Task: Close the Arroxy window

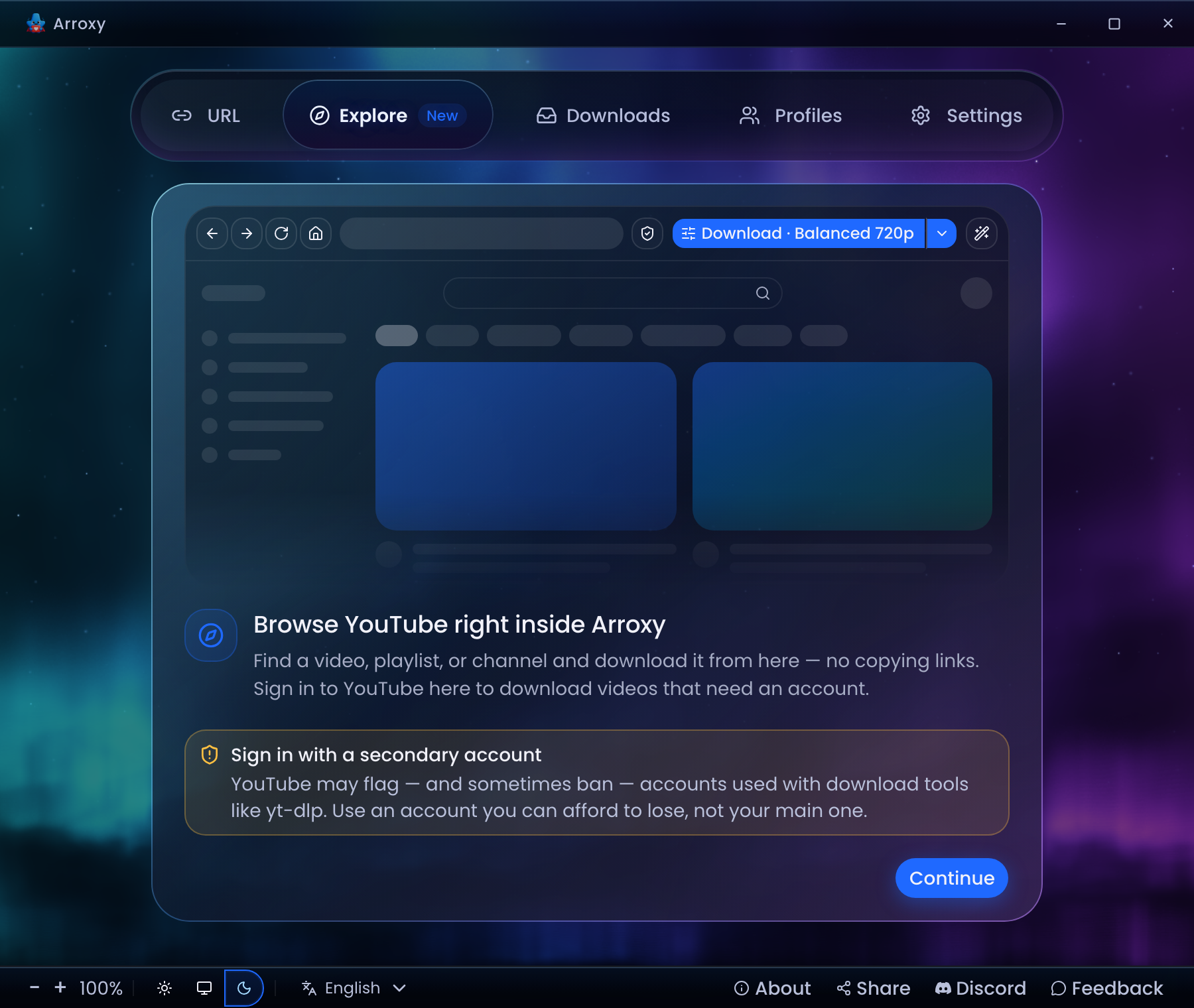Action: (x=1168, y=23)
